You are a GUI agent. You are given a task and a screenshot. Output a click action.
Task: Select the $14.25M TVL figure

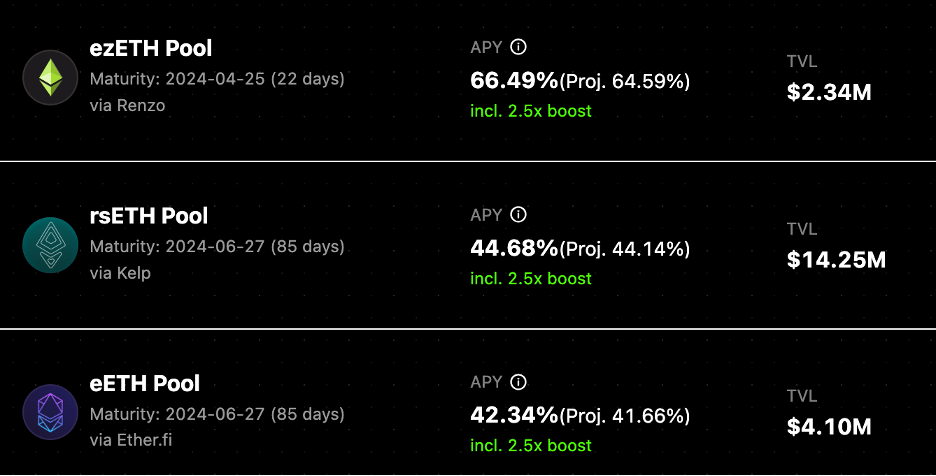pyautogui.click(x=836, y=260)
